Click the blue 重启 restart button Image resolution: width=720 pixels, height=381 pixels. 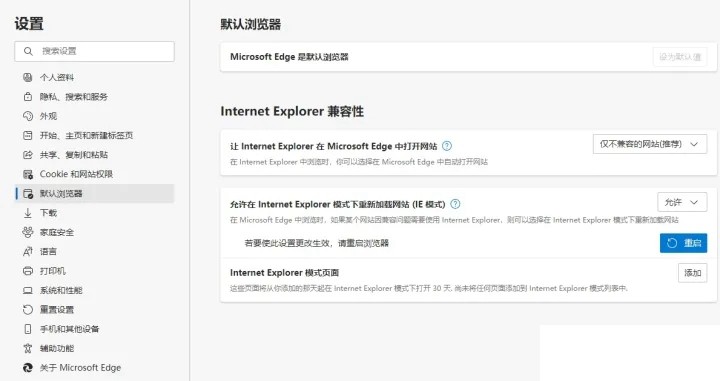(683, 243)
